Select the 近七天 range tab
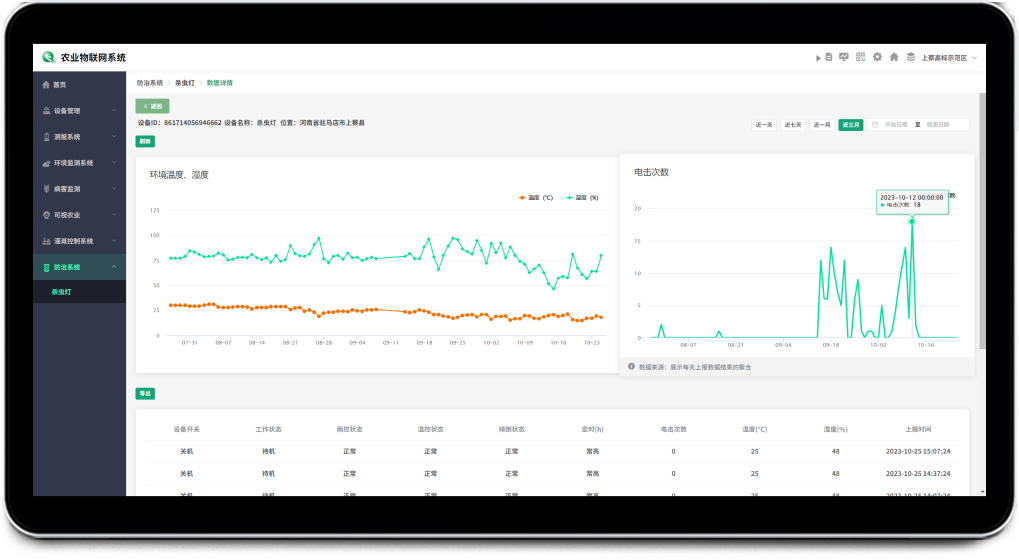Viewport: 1019px width, 560px height. point(793,125)
